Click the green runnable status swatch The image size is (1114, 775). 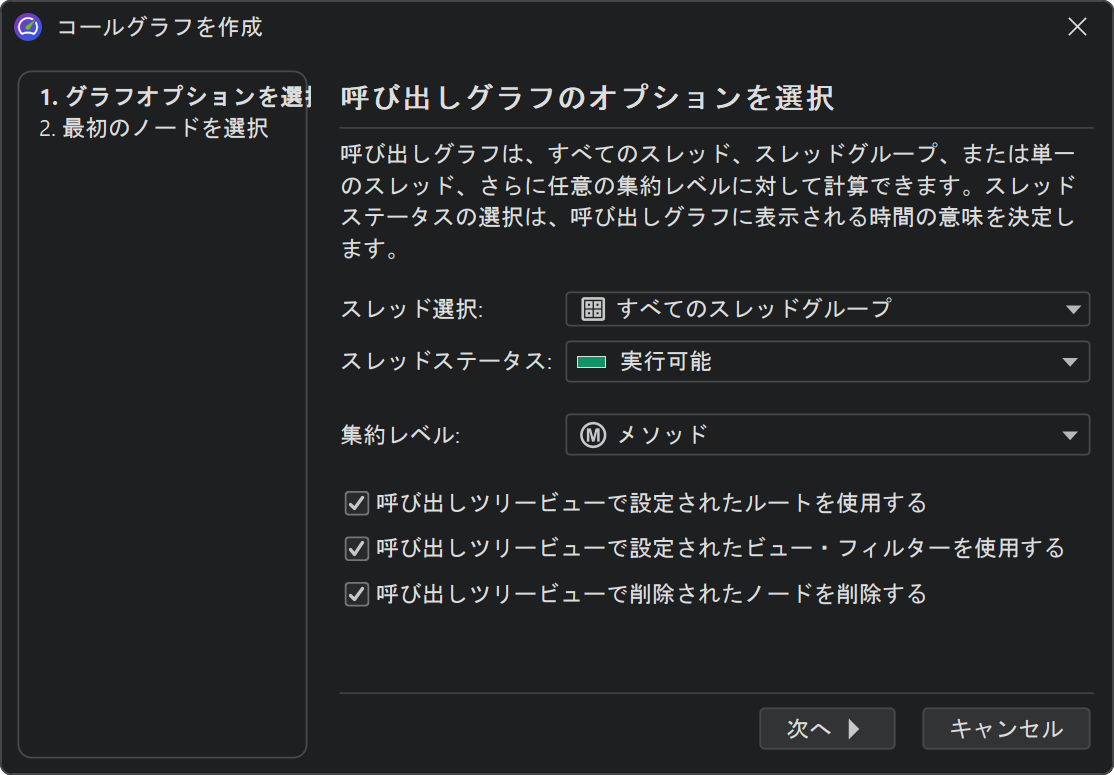(591, 362)
